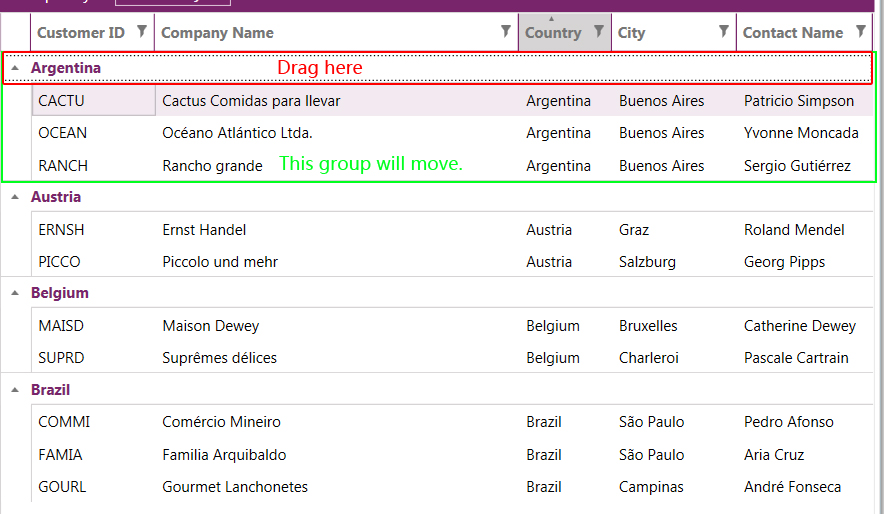Collapse the Belgium group

click(x=15, y=293)
